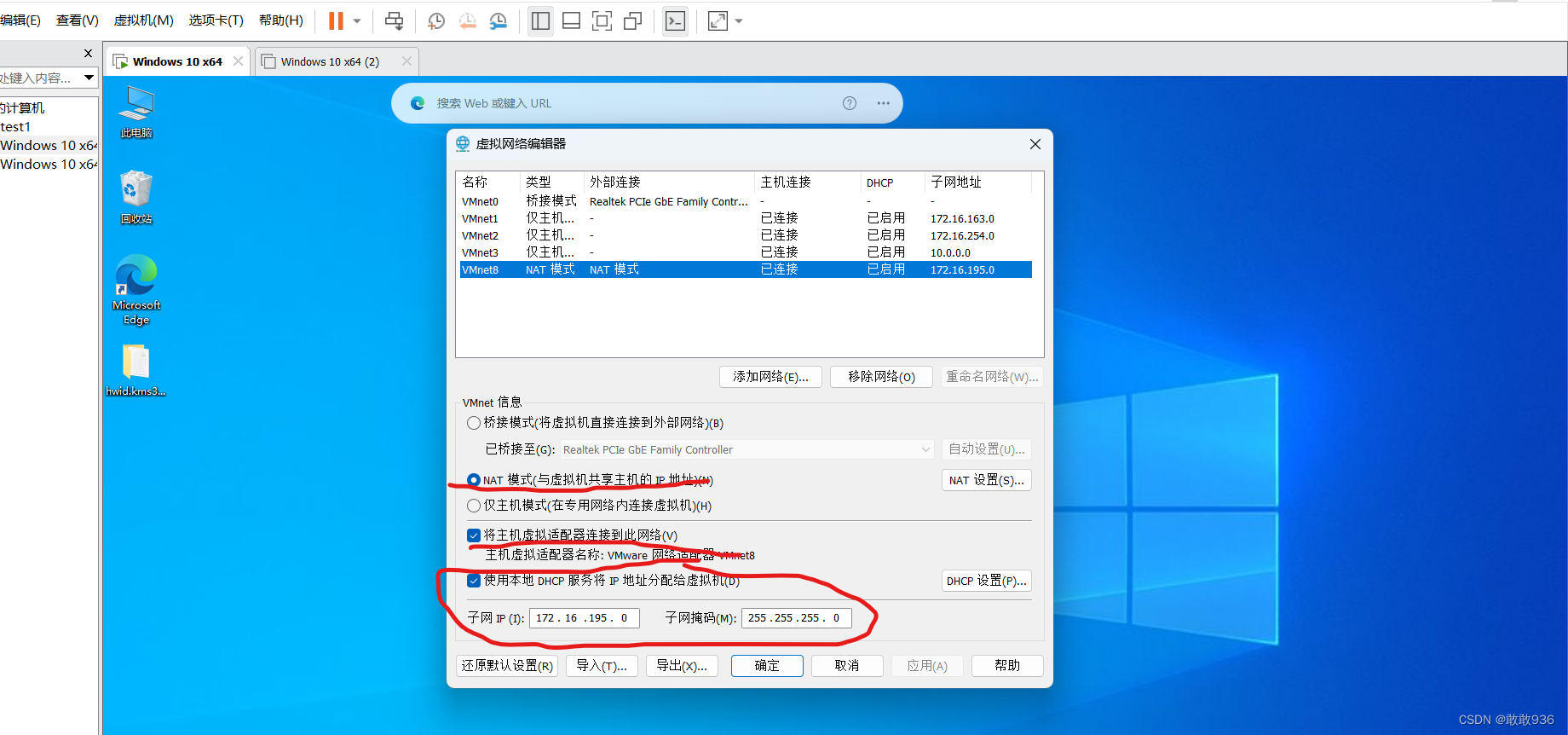Click the revert to snapshot icon
Image resolution: width=1568 pixels, height=735 pixels.
pyautogui.click(x=467, y=20)
